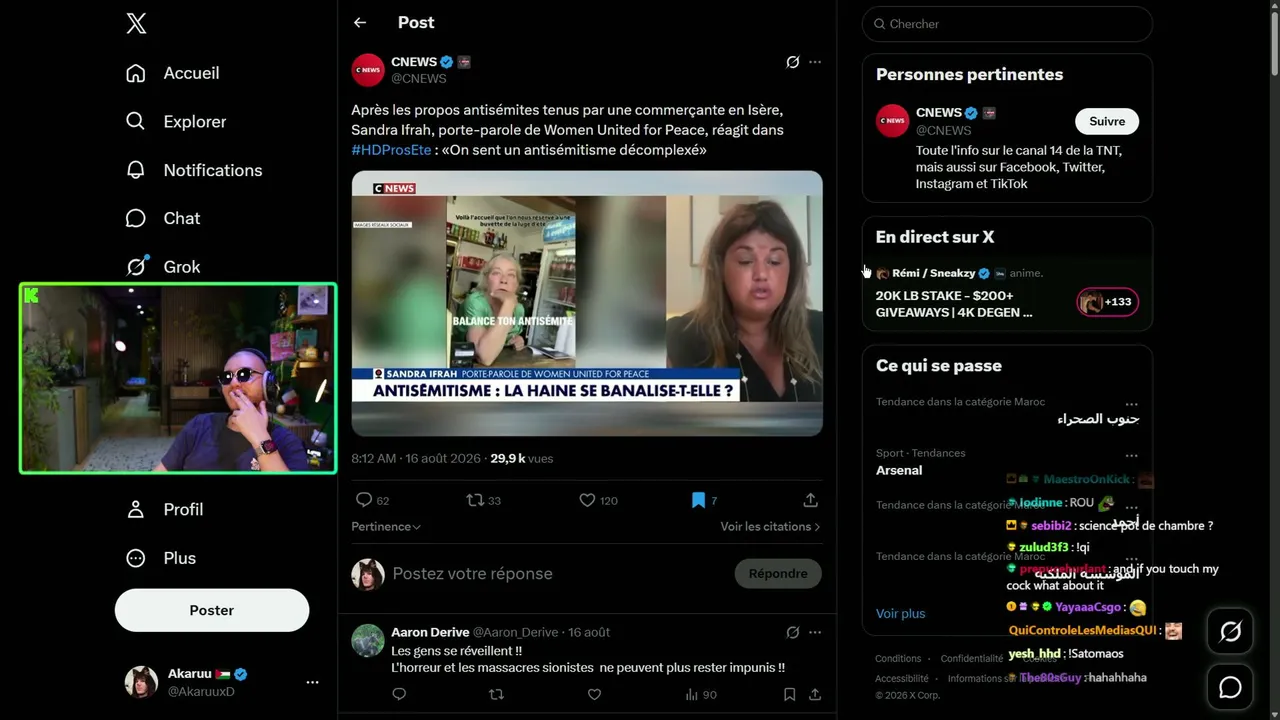Click the +133 listeners badge
The width and height of the screenshot is (1280, 720).
[x=1108, y=302]
